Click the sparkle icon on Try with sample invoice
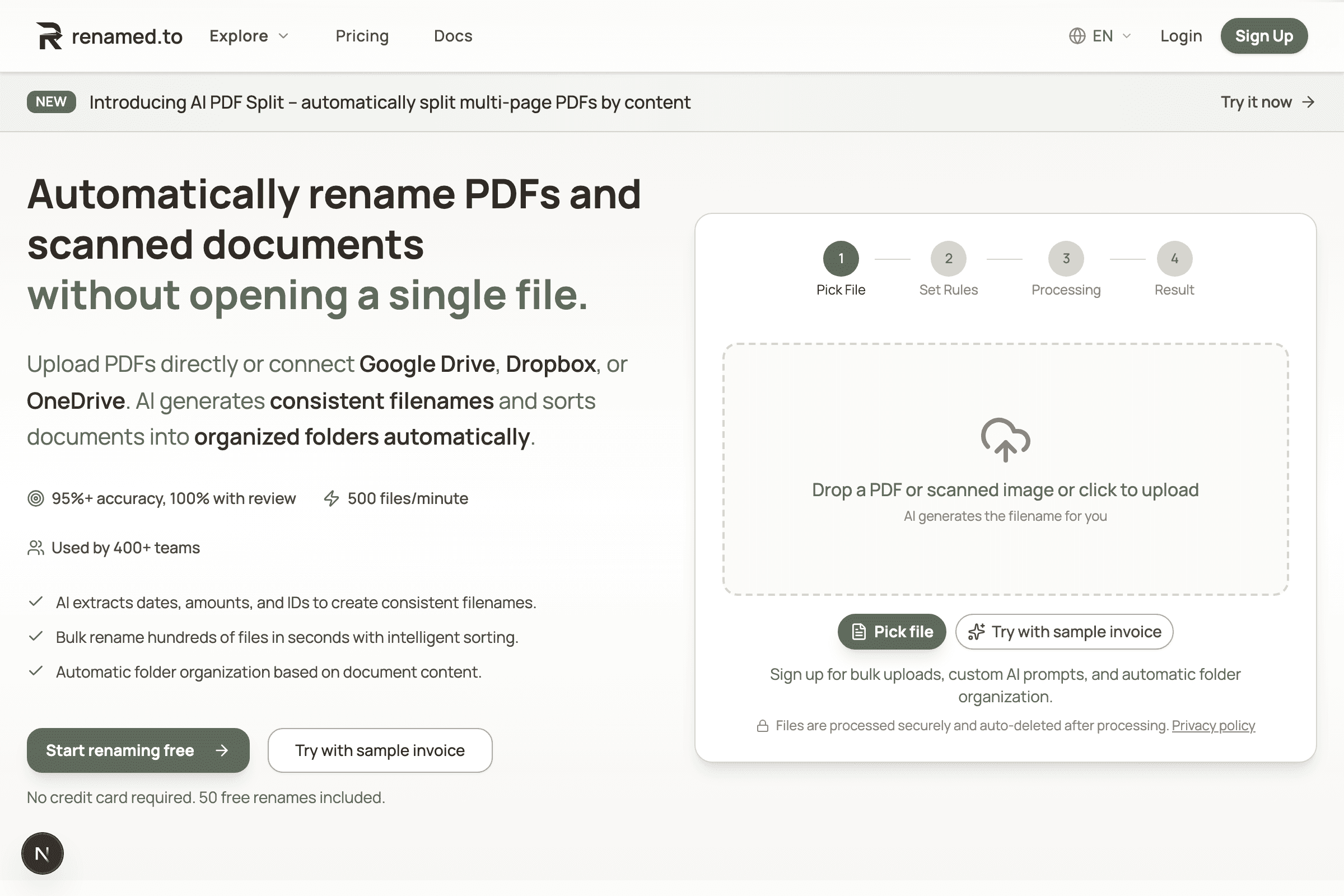This screenshot has width=1344, height=896. [x=977, y=632]
